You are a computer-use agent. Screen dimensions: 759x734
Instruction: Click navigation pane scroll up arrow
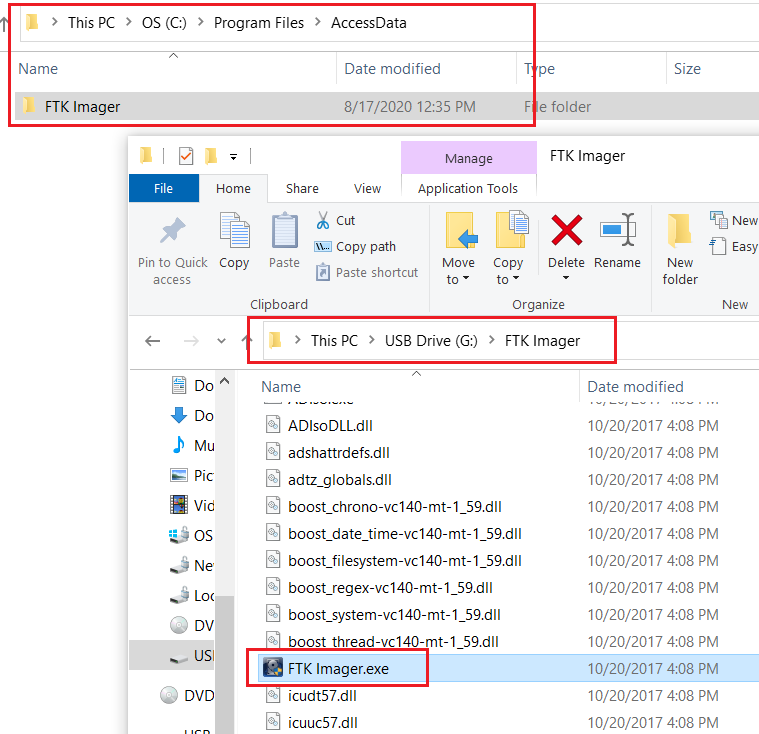(225, 381)
